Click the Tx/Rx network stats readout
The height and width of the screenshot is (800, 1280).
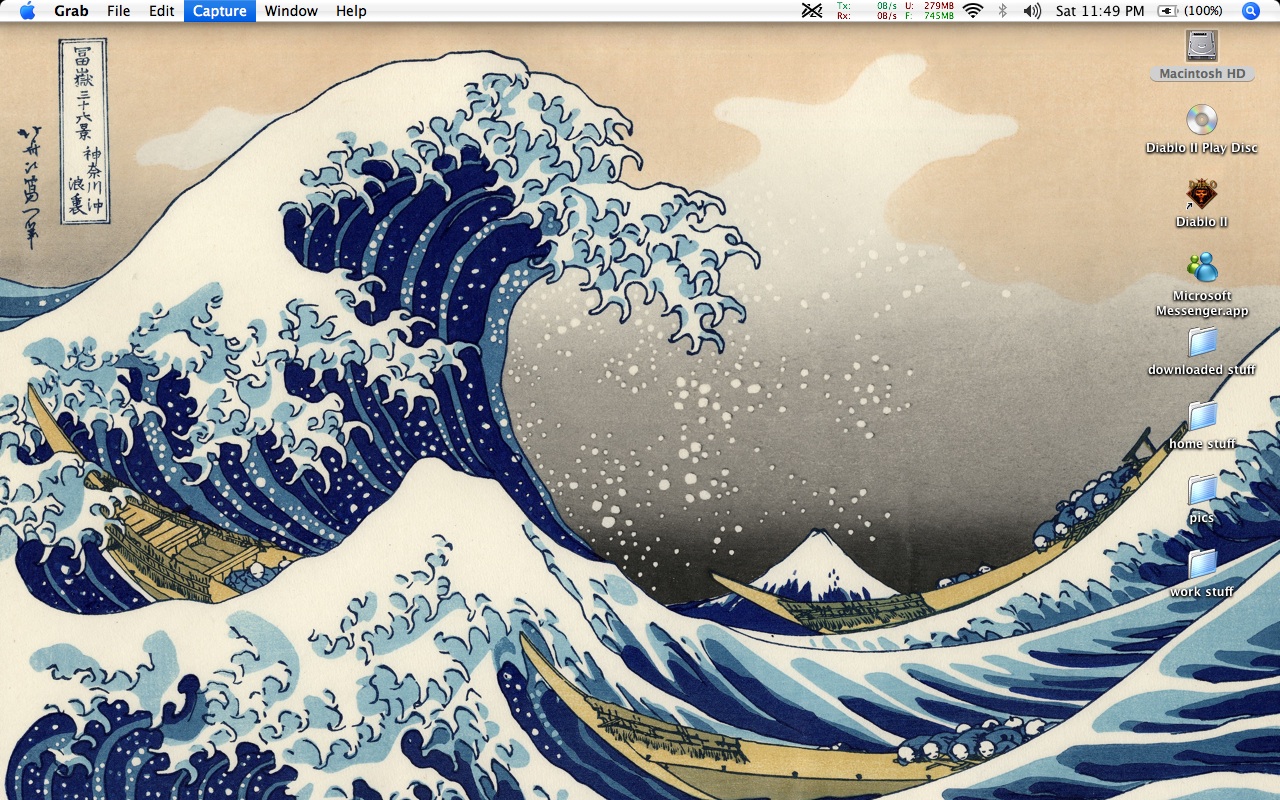[866, 11]
